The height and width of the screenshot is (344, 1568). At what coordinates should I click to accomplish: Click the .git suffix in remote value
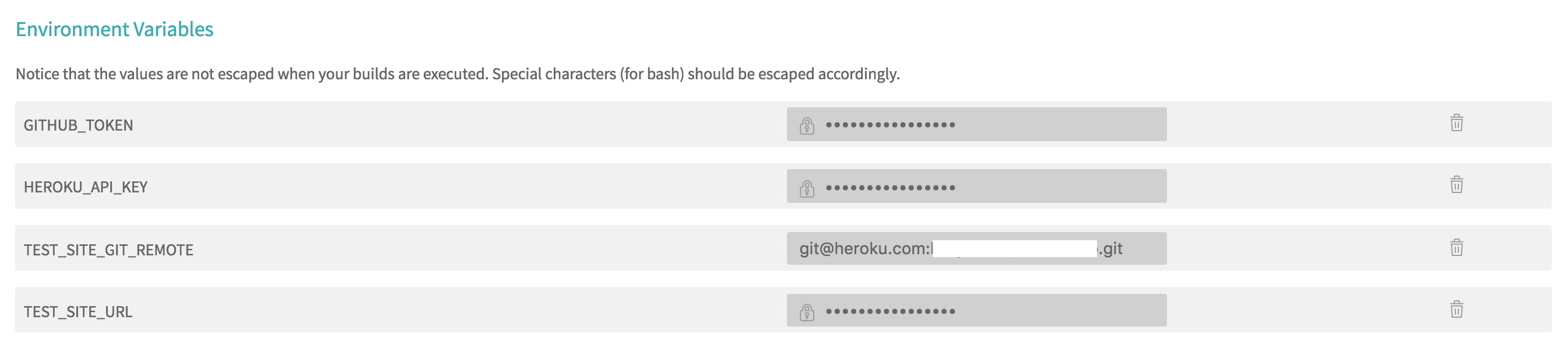pos(1111,248)
